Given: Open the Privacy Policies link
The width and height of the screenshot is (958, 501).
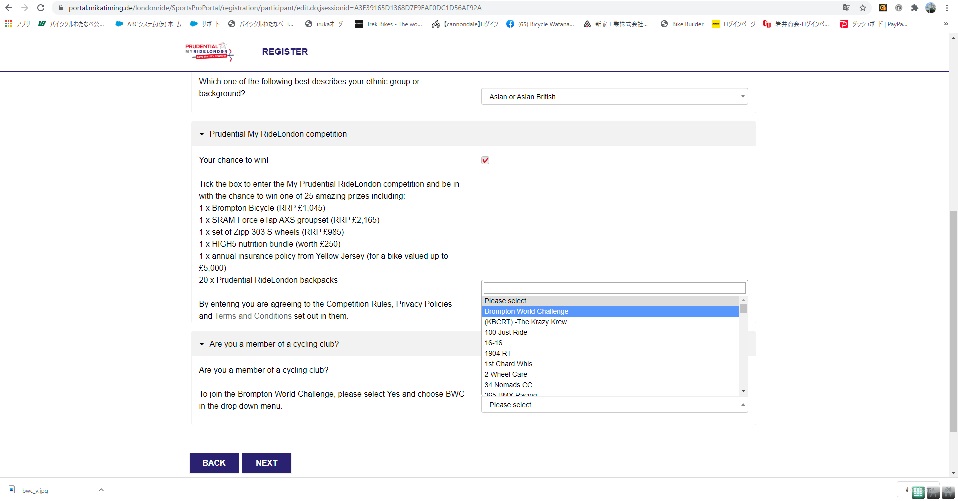Looking at the screenshot, I should [424, 304].
